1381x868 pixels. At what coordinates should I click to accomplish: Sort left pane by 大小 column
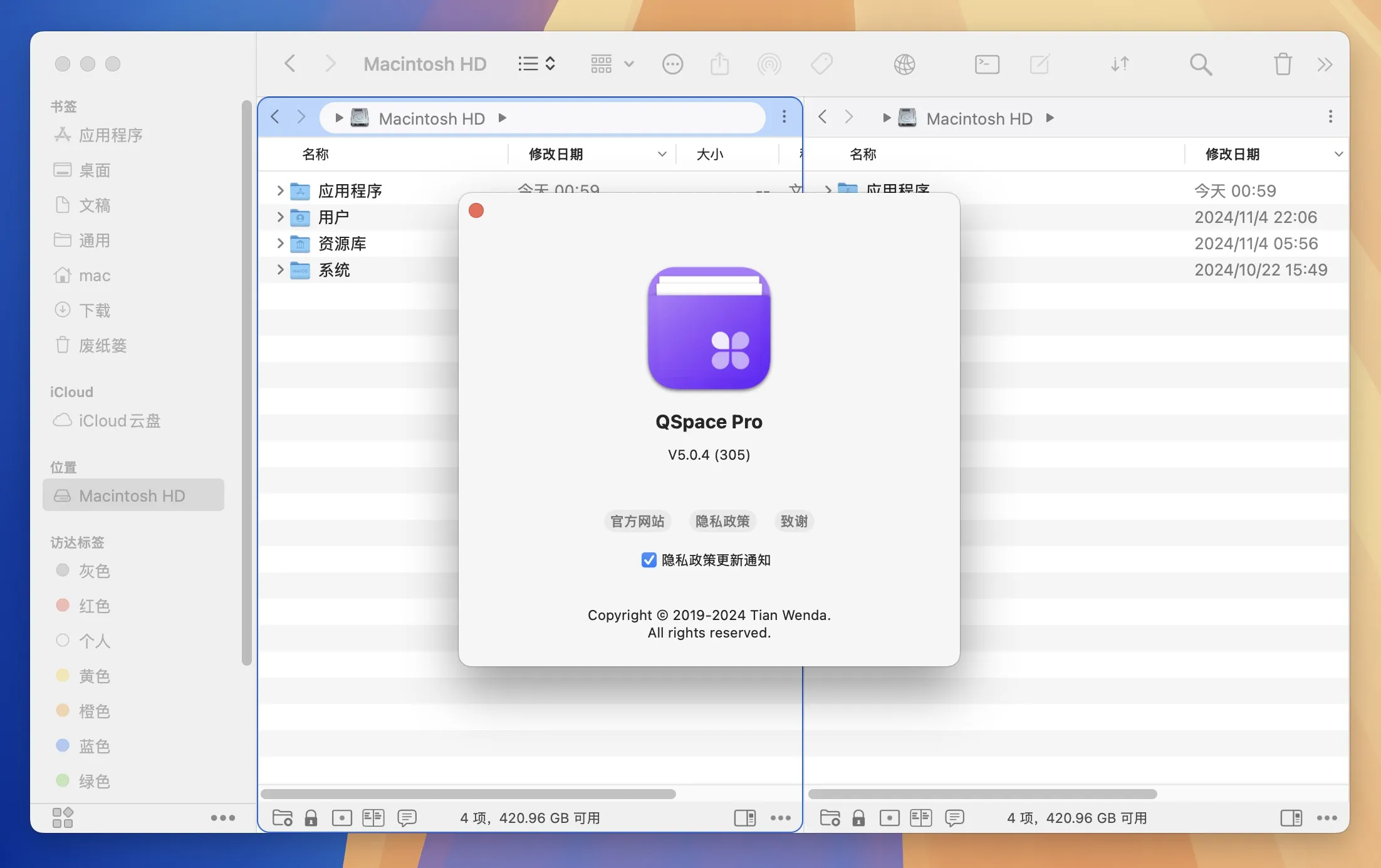coord(710,154)
